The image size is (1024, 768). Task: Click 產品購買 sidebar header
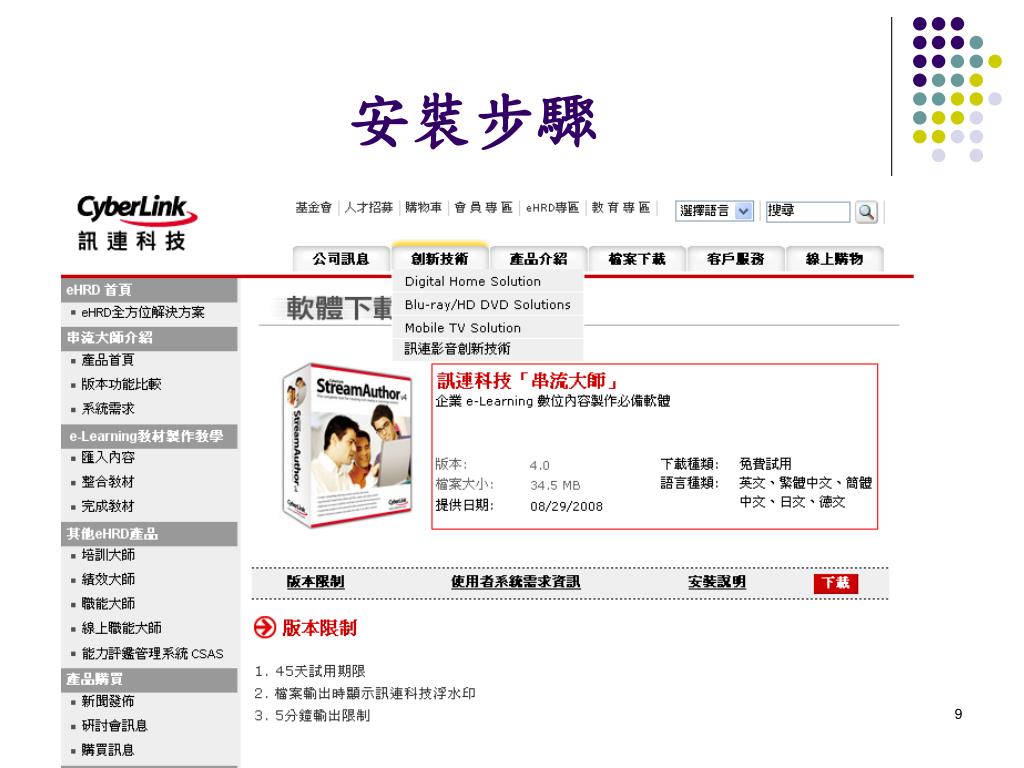(x=150, y=679)
